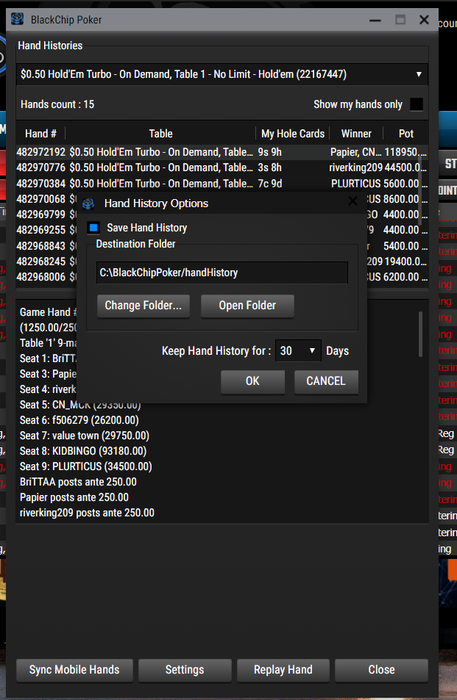Minimize the BlackChip Poker window
This screenshot has width=457, height=700.
(x=375, y=20)
